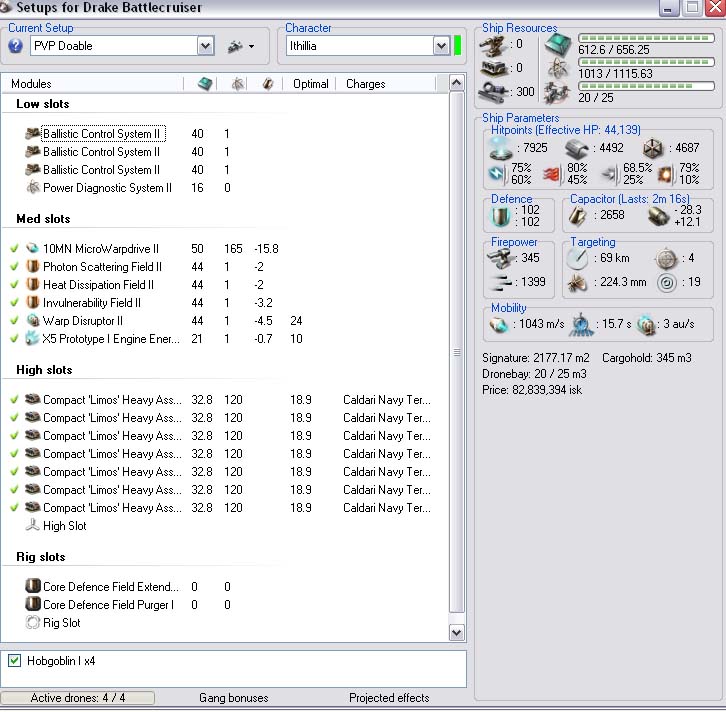The image size is (726, 712).
Task: Click the Defence shield recharge icon
Action: coord(501,216)
